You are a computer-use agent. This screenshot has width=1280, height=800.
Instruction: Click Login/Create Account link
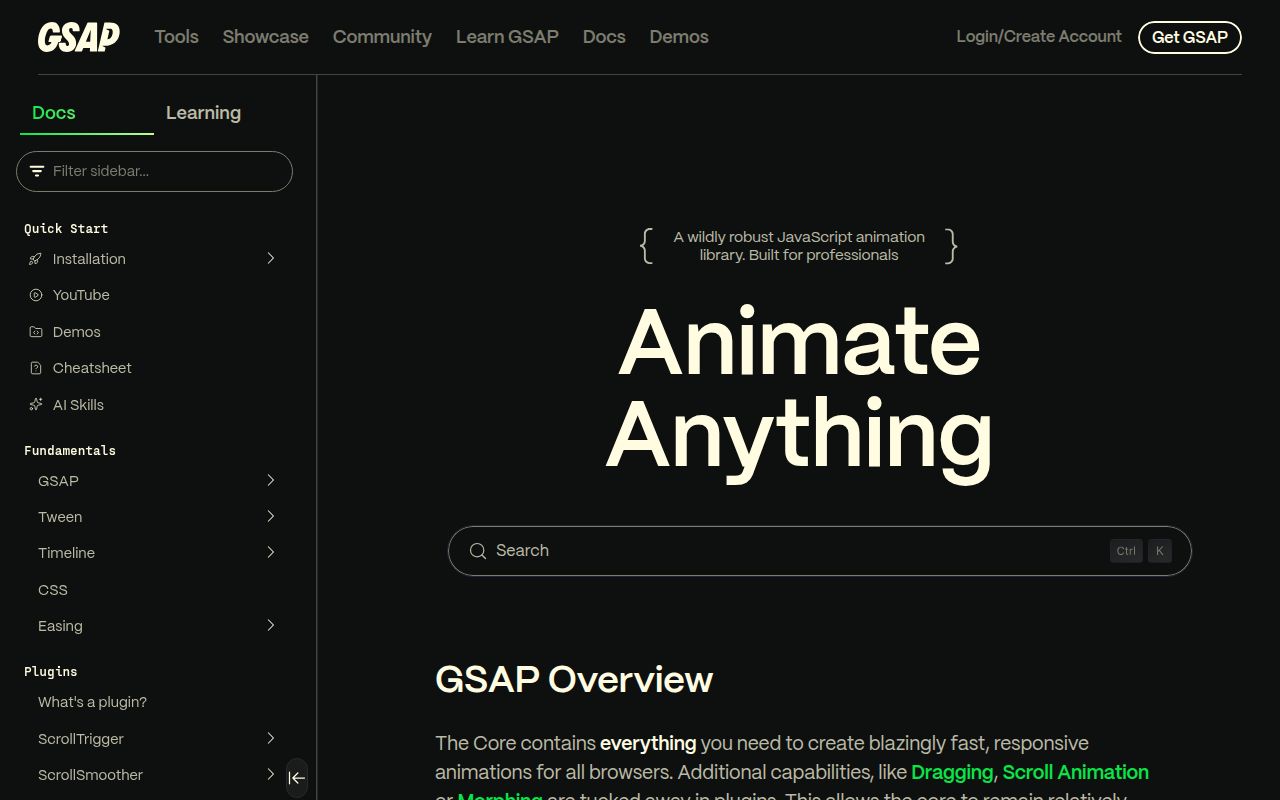pyautogui.click(x=1039, y=37)
